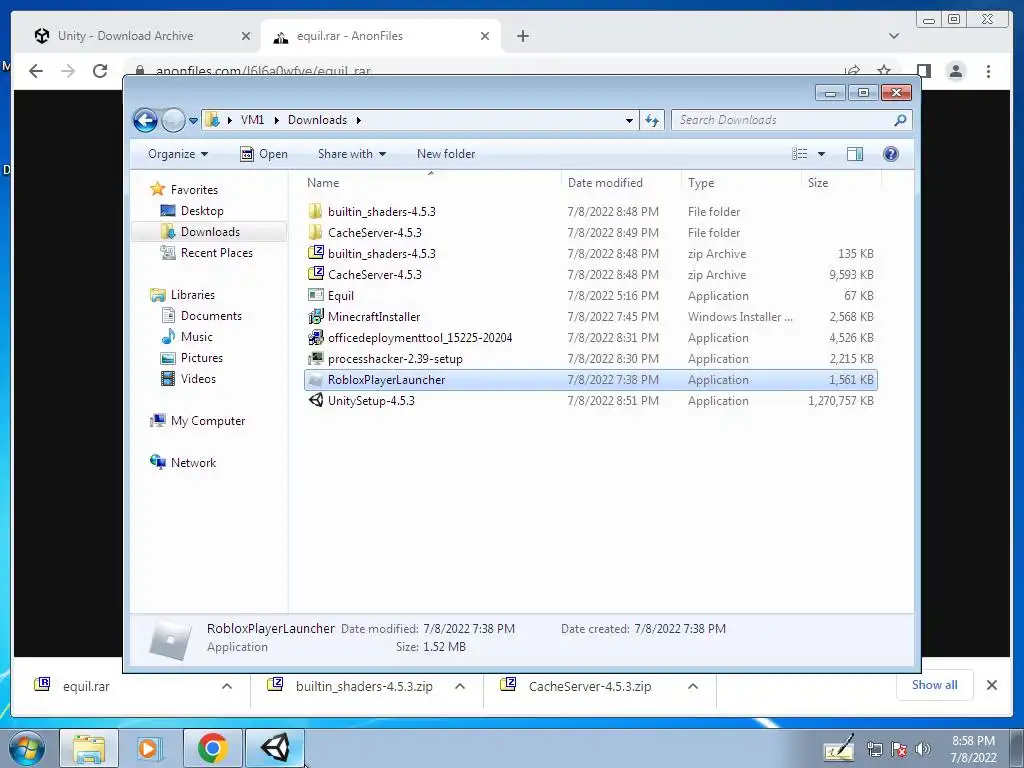Open Network in navigation pane

(193, 463)
